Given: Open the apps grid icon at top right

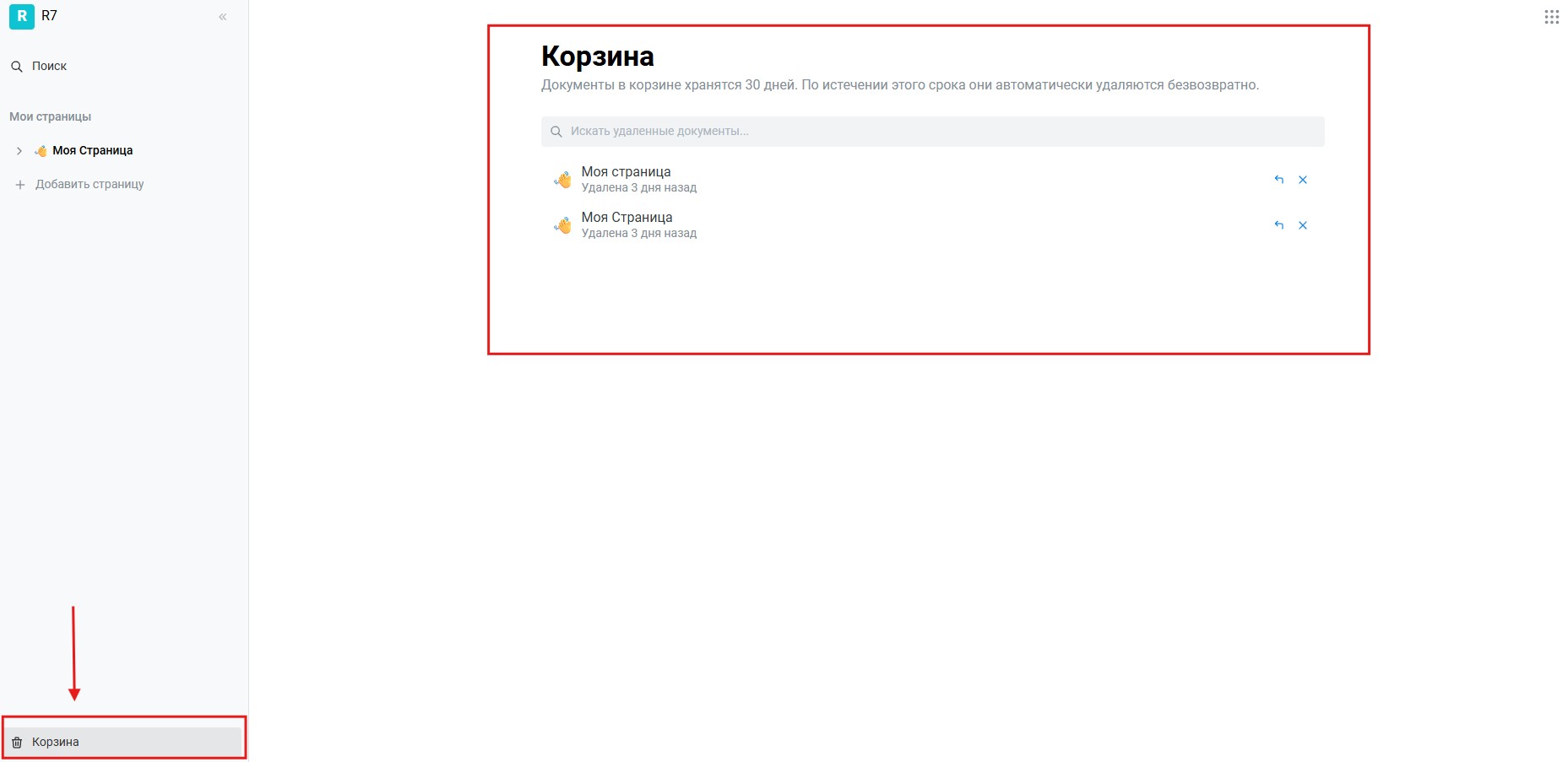Looking at the screenshot, I should click(x=1552, y=17).
